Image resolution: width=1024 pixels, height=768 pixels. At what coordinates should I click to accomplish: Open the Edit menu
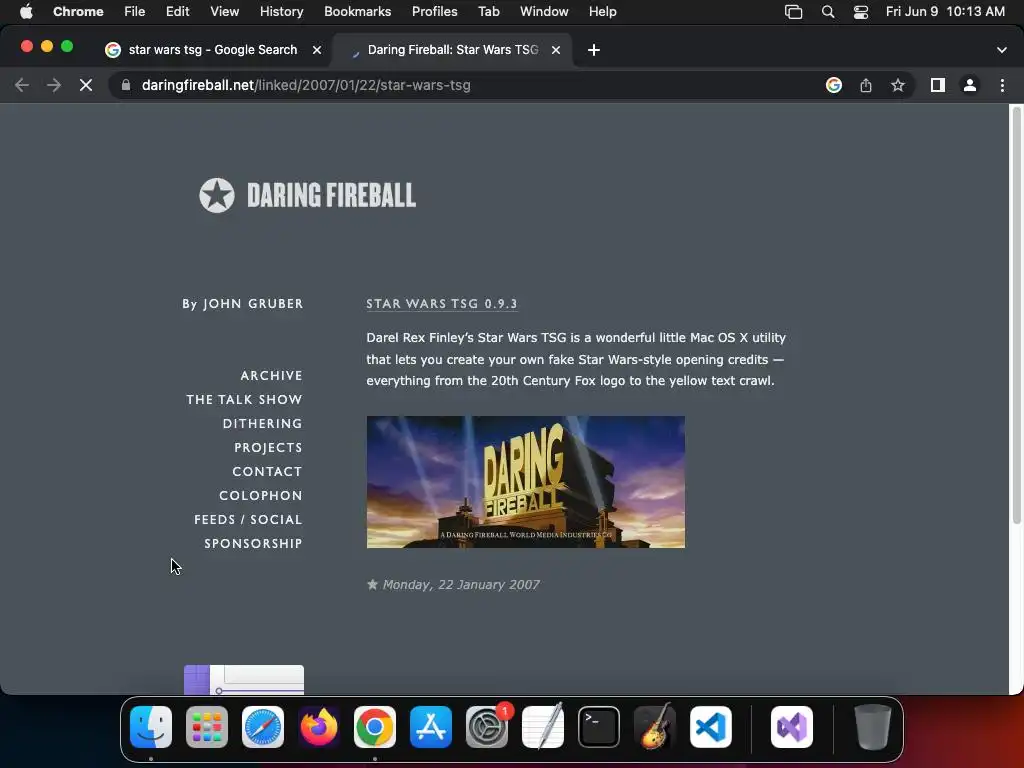pyautogui.click(x=177, y=12)
